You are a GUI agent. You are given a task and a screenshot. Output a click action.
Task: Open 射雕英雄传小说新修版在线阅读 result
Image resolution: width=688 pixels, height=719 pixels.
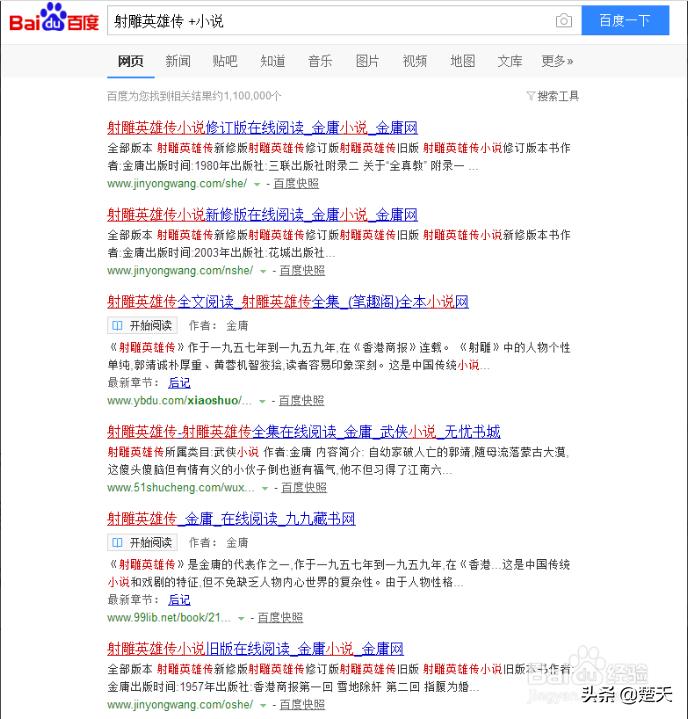[x=262, y=215]
